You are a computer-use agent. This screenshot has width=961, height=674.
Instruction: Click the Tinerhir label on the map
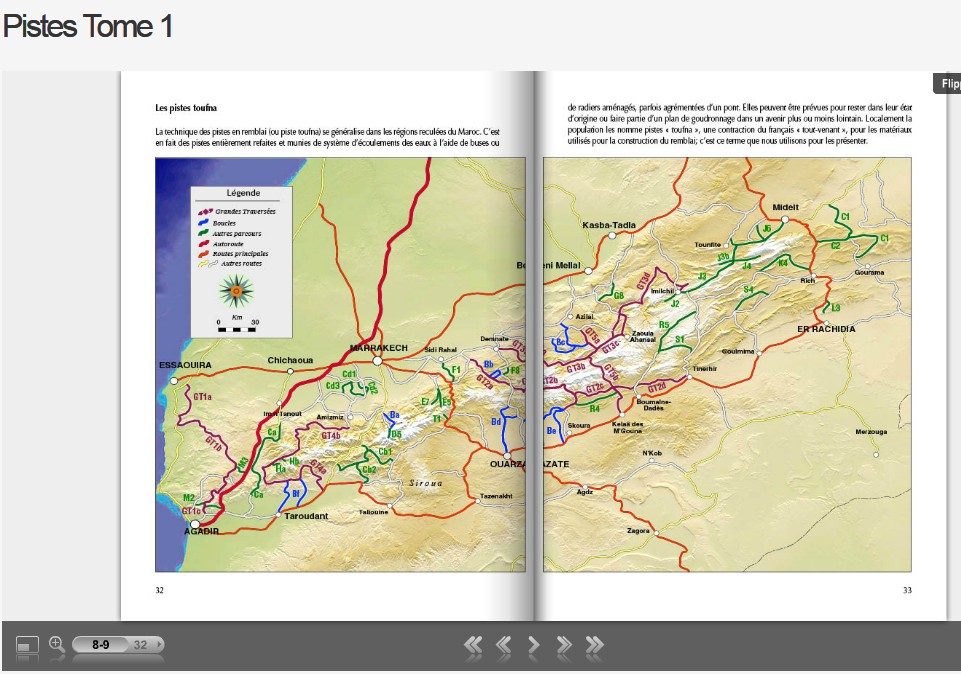705,369
